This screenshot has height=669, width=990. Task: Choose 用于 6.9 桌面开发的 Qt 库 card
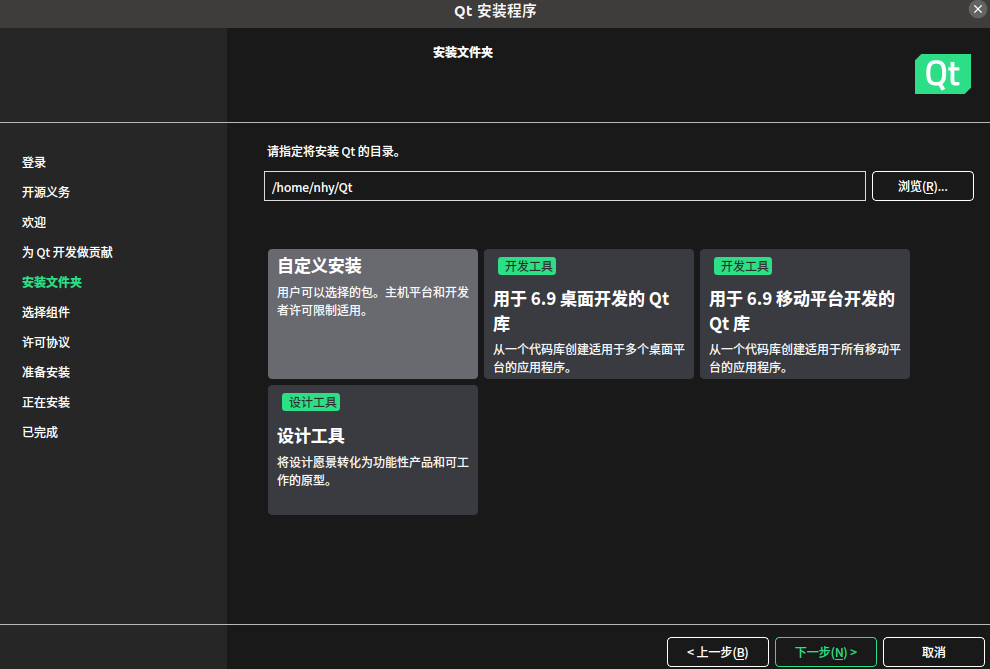(x=588, y=314)
